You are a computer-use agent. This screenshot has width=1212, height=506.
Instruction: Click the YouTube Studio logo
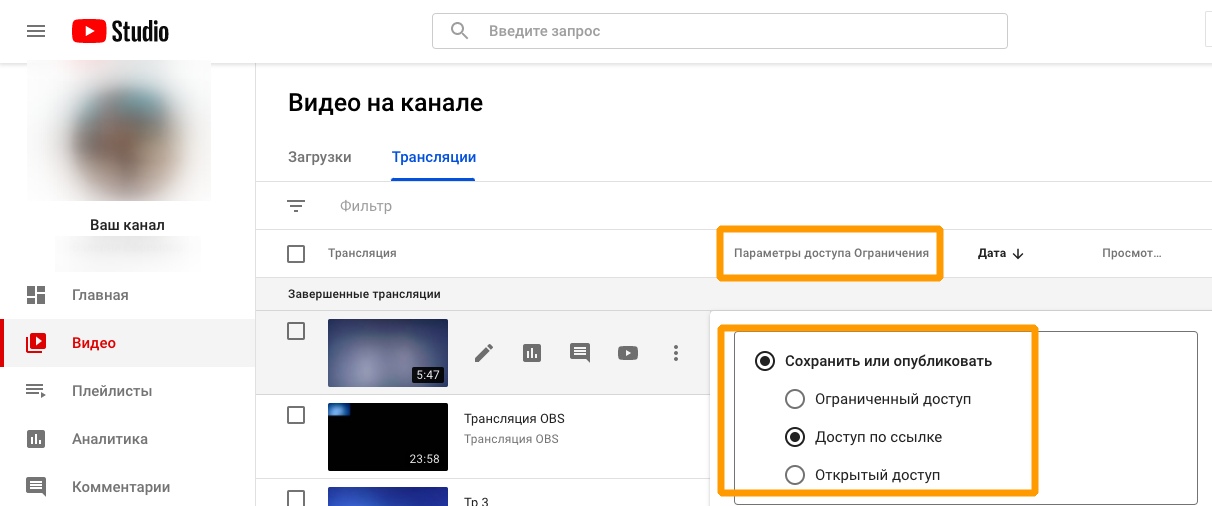(120, 31)
